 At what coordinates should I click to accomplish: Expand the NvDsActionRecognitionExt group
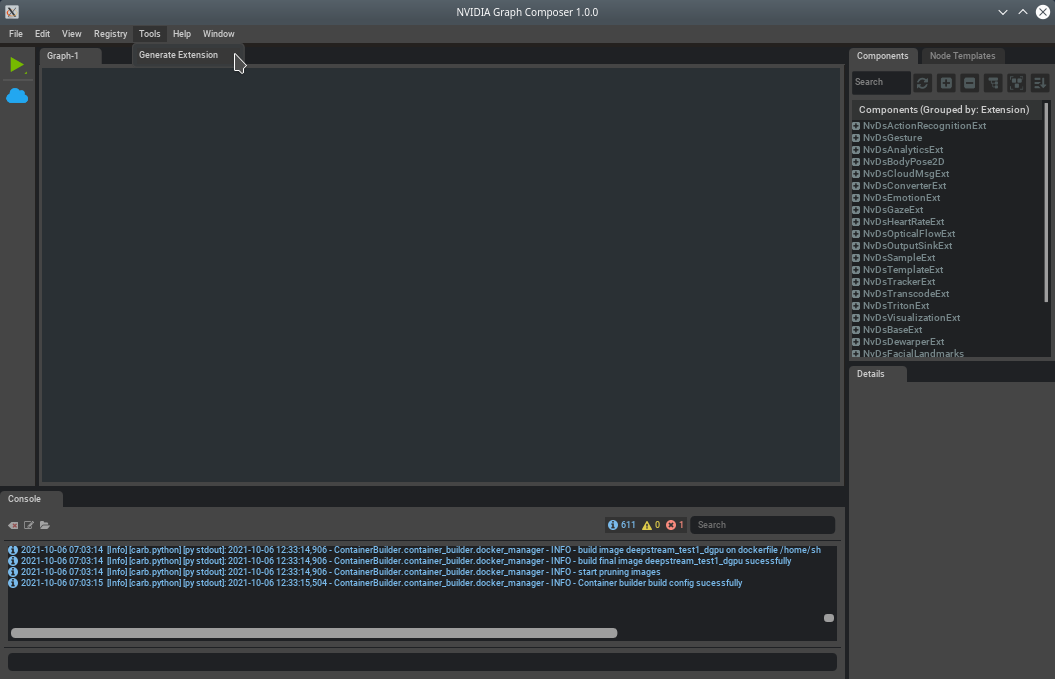856,126
